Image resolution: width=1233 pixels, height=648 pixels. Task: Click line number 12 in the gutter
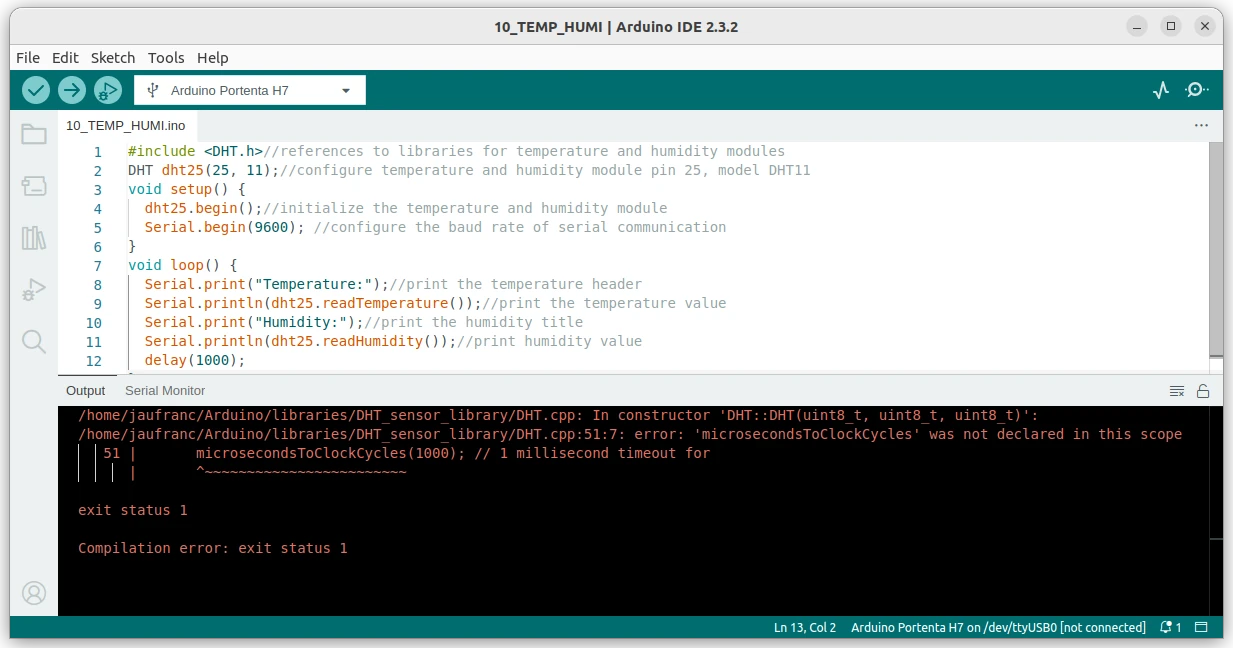coord(94,361)
